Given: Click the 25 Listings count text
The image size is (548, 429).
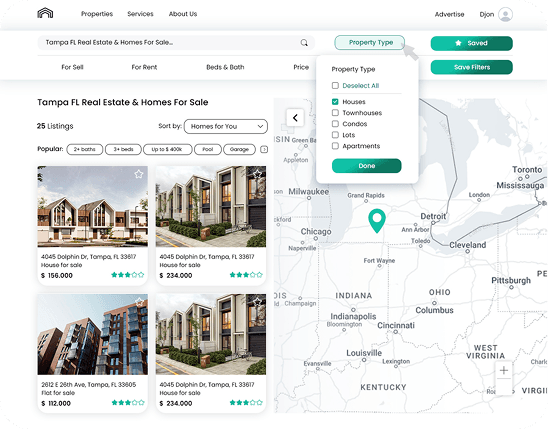Looking at the screenshot, I should (x=55, y=126).
